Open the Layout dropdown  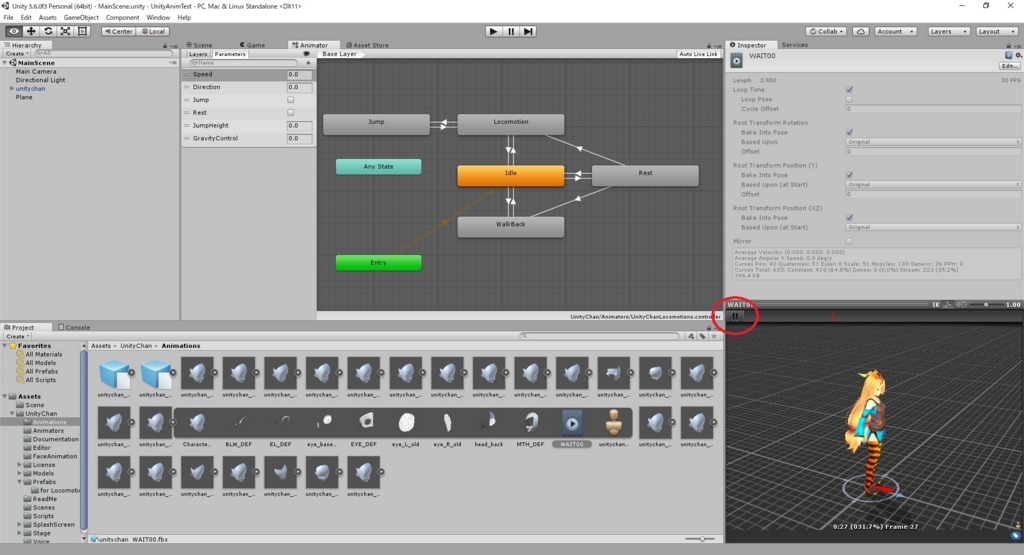point(997,31)
